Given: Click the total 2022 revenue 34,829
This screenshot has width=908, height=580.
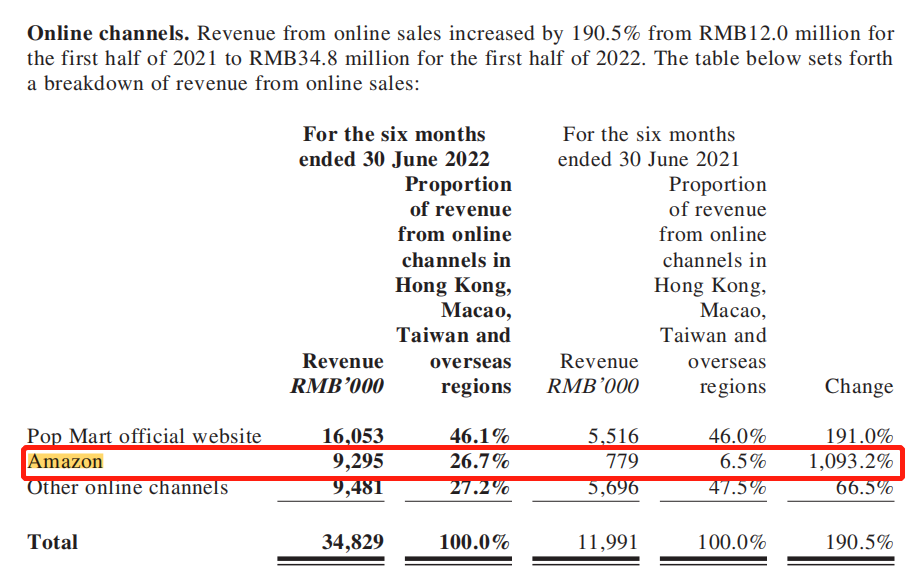Looking at the screenshot, I should click(x=353, y=542).
